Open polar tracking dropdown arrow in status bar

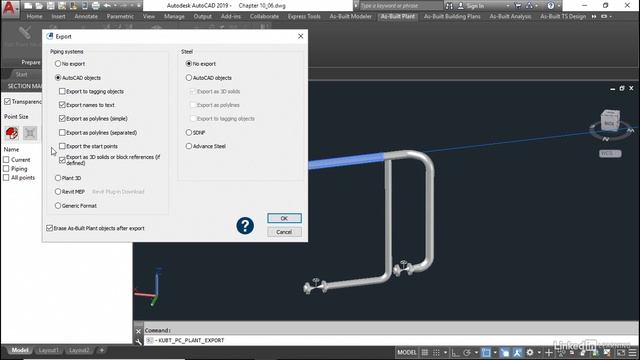tap(476, 352)
